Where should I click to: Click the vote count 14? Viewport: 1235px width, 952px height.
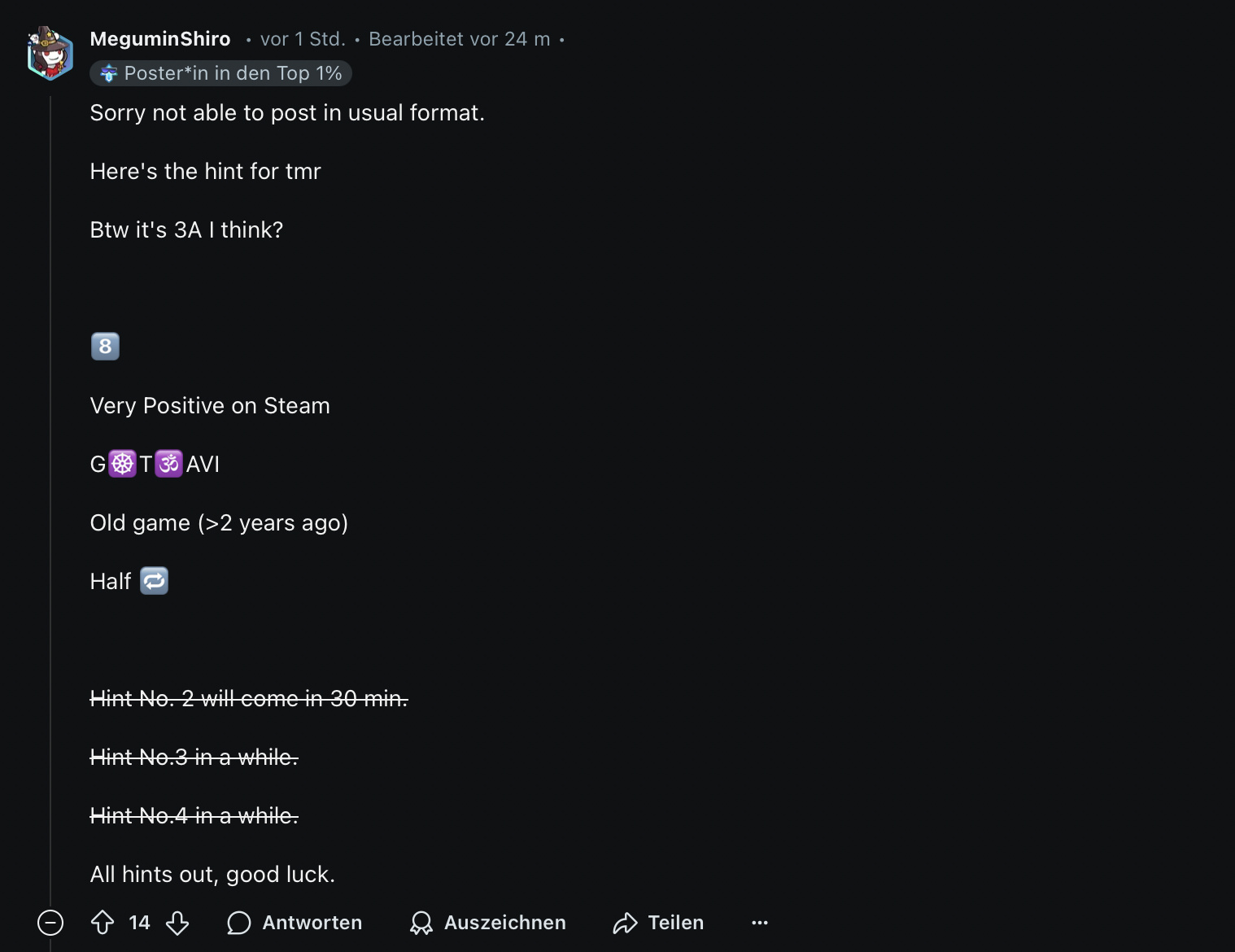pos(139,923)
